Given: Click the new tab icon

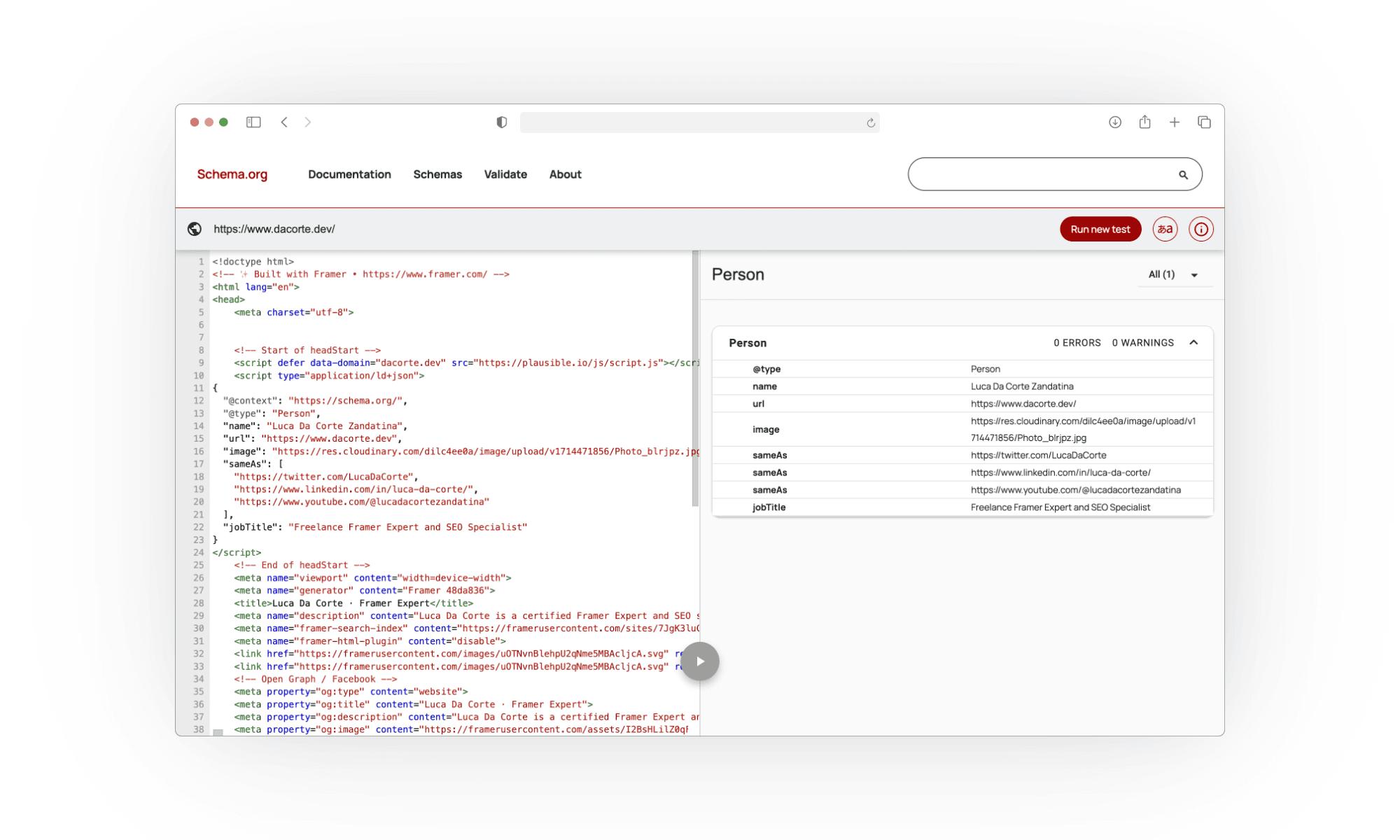Looking at the screenshot, I should pos(1174,122).
